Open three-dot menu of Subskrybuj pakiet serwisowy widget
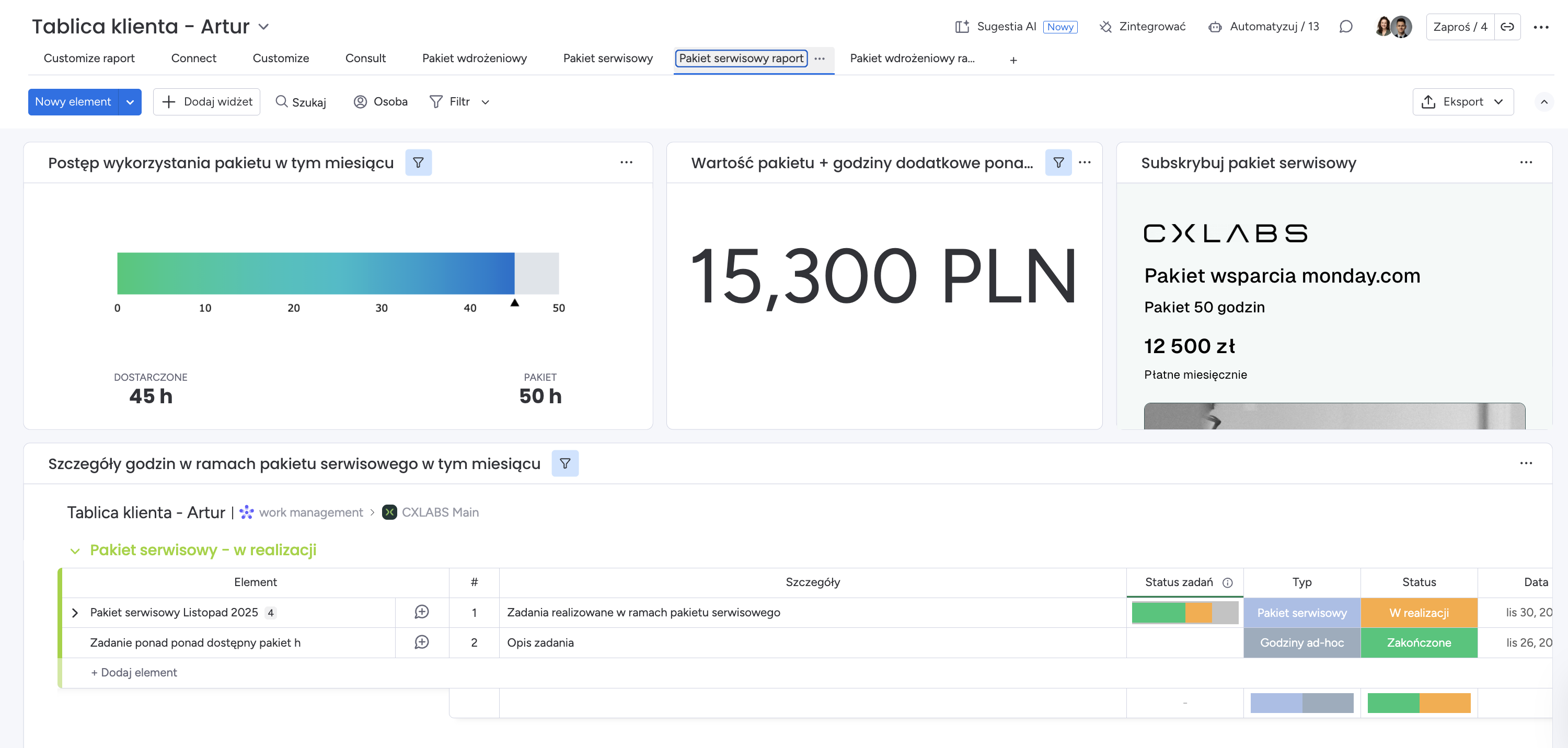The image size is (1568, 748). coord(1526,162)
